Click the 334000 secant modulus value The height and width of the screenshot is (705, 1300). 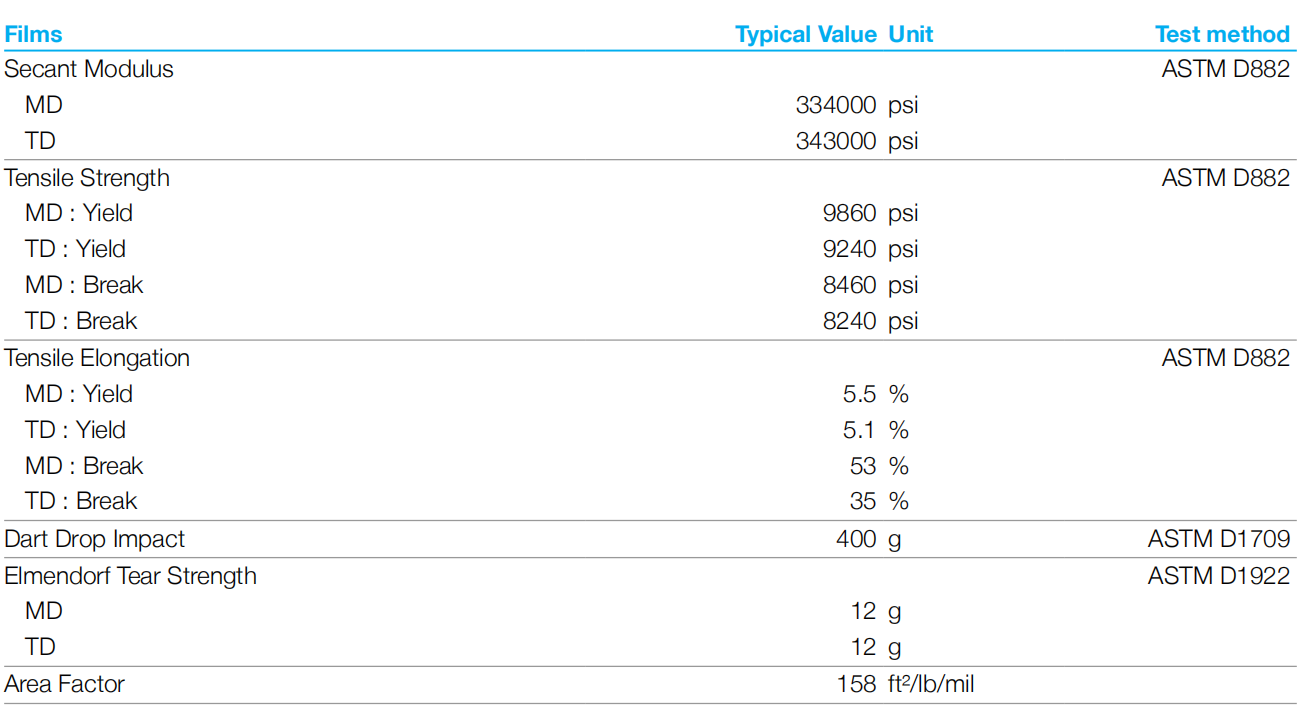pyautogui.click(x=836, y=105)
